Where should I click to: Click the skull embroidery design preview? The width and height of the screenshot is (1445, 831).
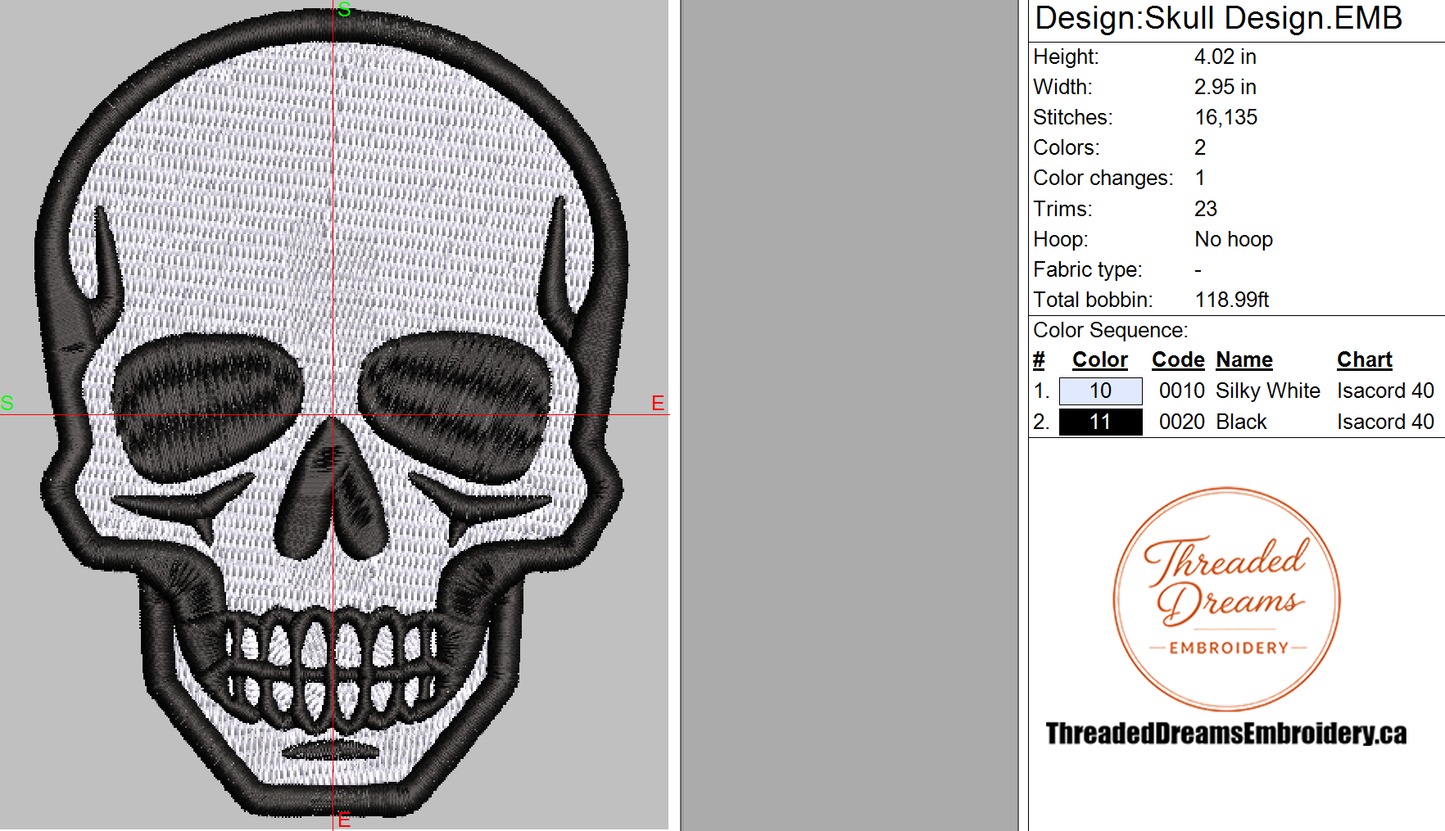334,415
